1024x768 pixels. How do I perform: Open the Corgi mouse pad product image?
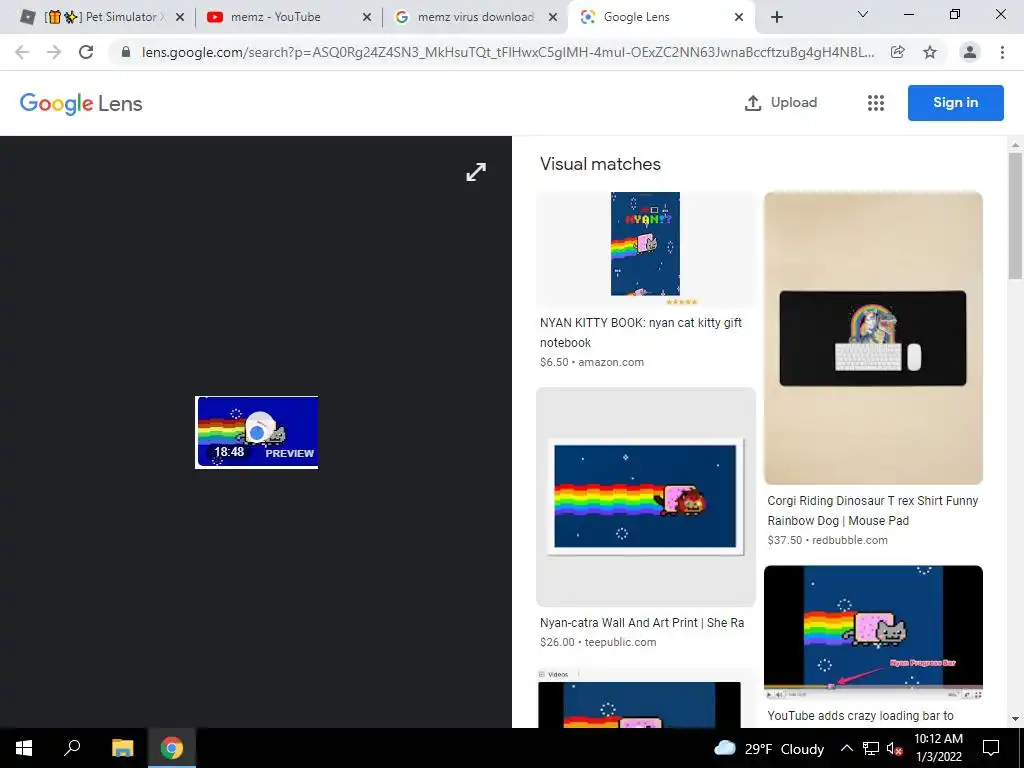873,338
